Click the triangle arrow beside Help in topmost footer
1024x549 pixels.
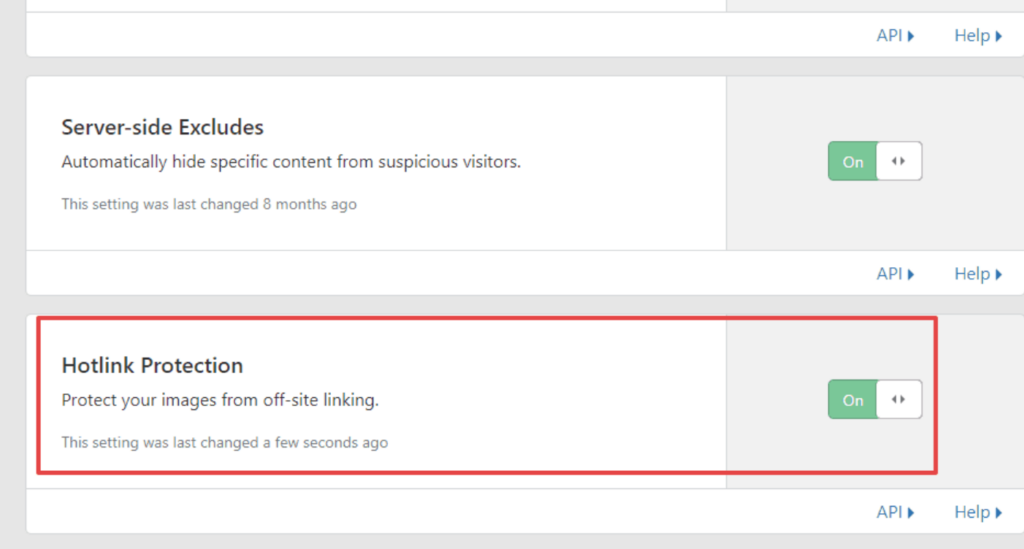(x=998, y=36)
